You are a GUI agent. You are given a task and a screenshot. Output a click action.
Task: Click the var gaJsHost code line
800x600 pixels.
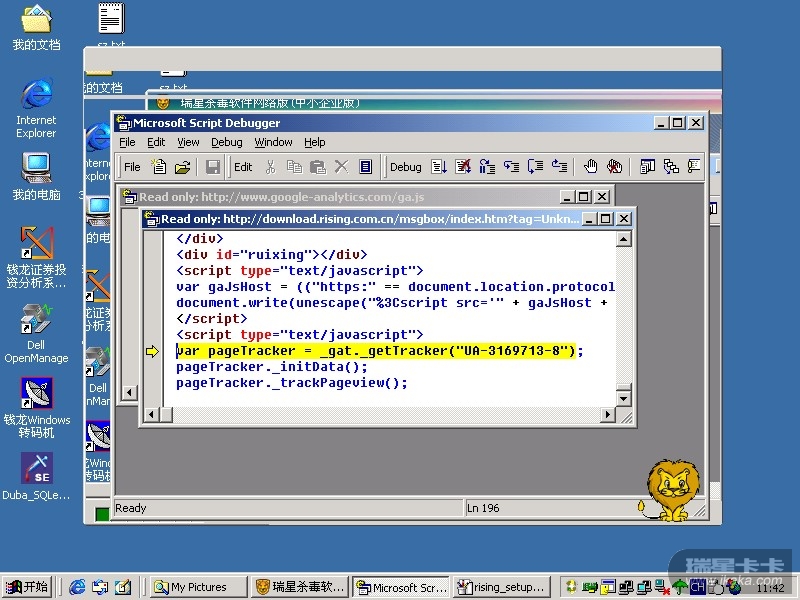(x=395, y=286)
